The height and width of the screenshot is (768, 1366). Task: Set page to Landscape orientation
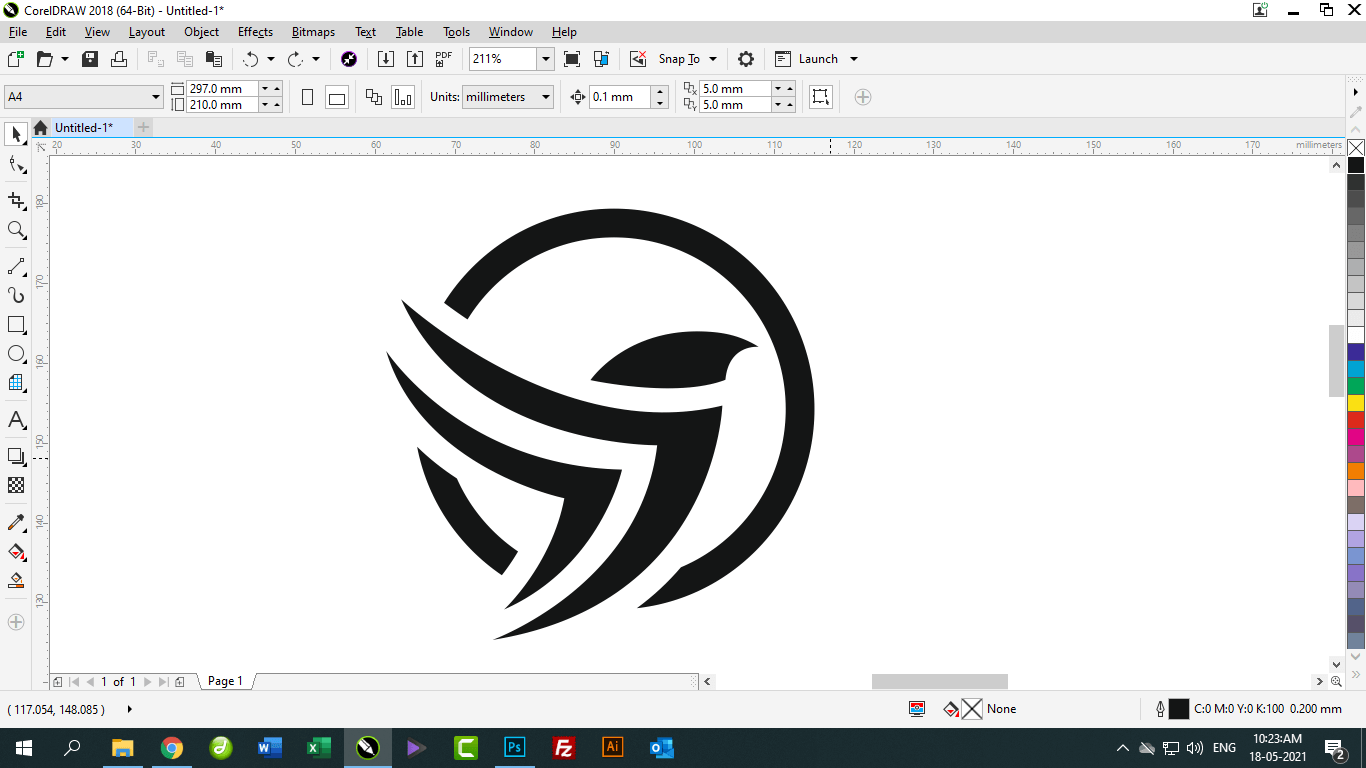coord(337,97)
